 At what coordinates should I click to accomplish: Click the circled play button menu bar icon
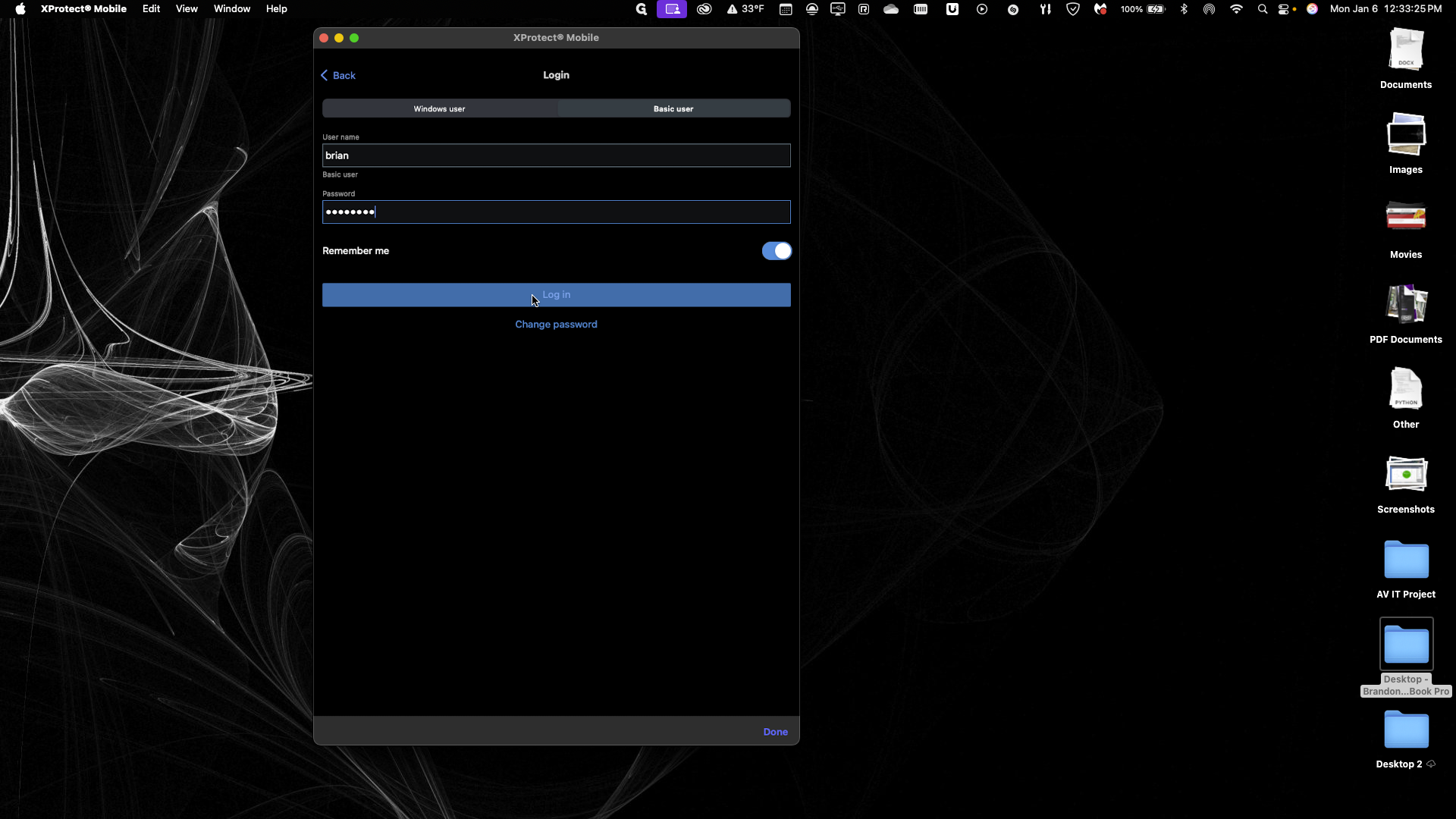click(982, 9)
